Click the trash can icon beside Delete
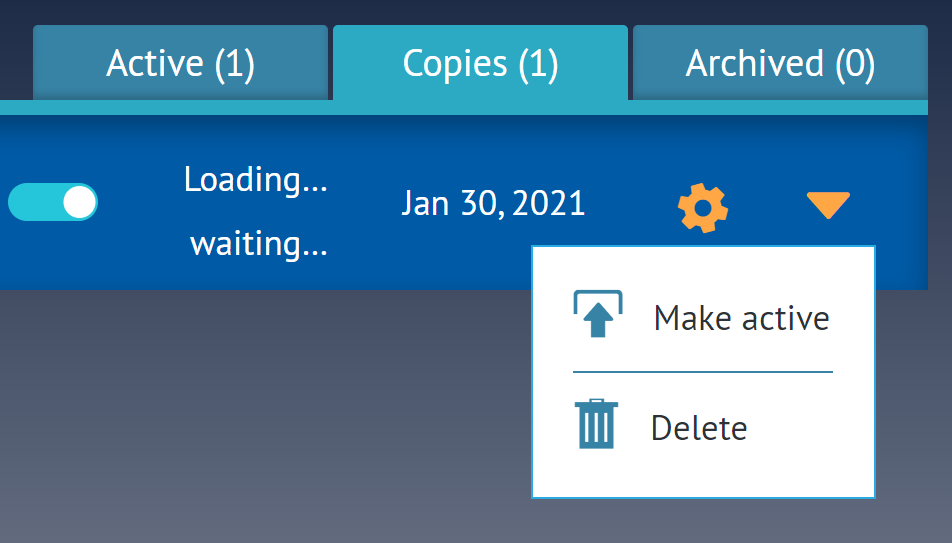 596,424
